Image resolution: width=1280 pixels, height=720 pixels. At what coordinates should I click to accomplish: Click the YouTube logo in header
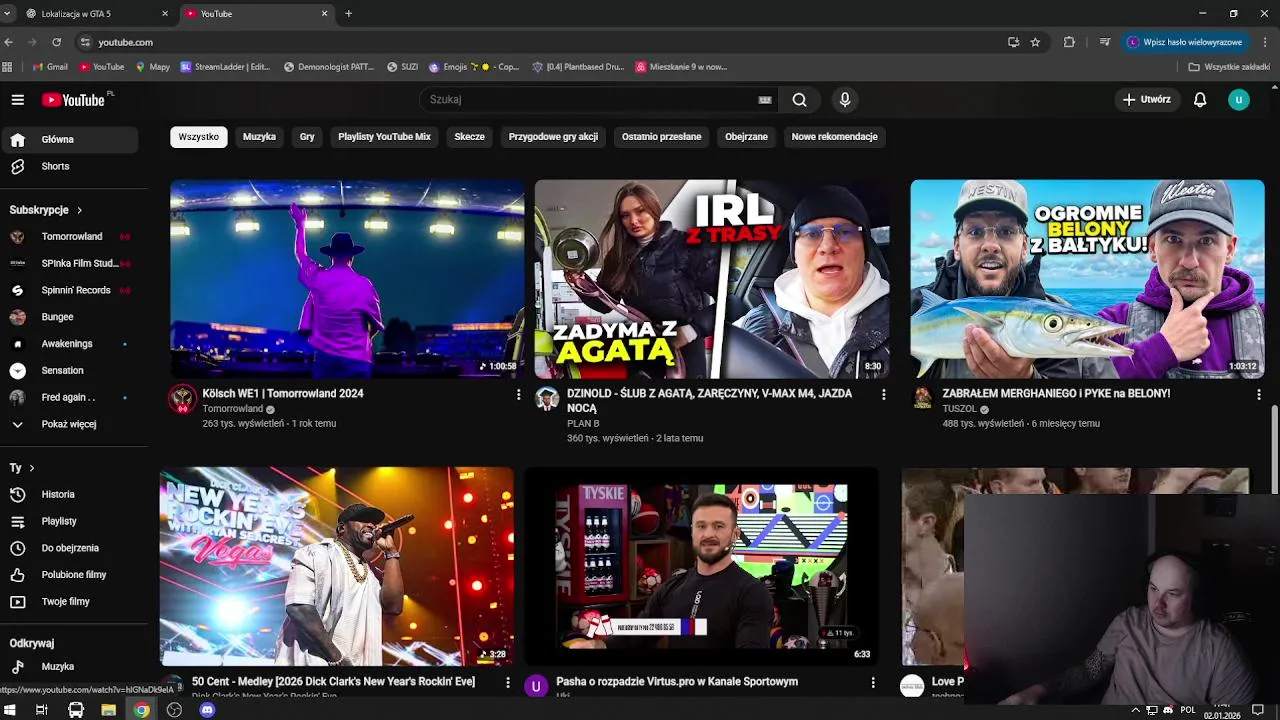[75, 99]
